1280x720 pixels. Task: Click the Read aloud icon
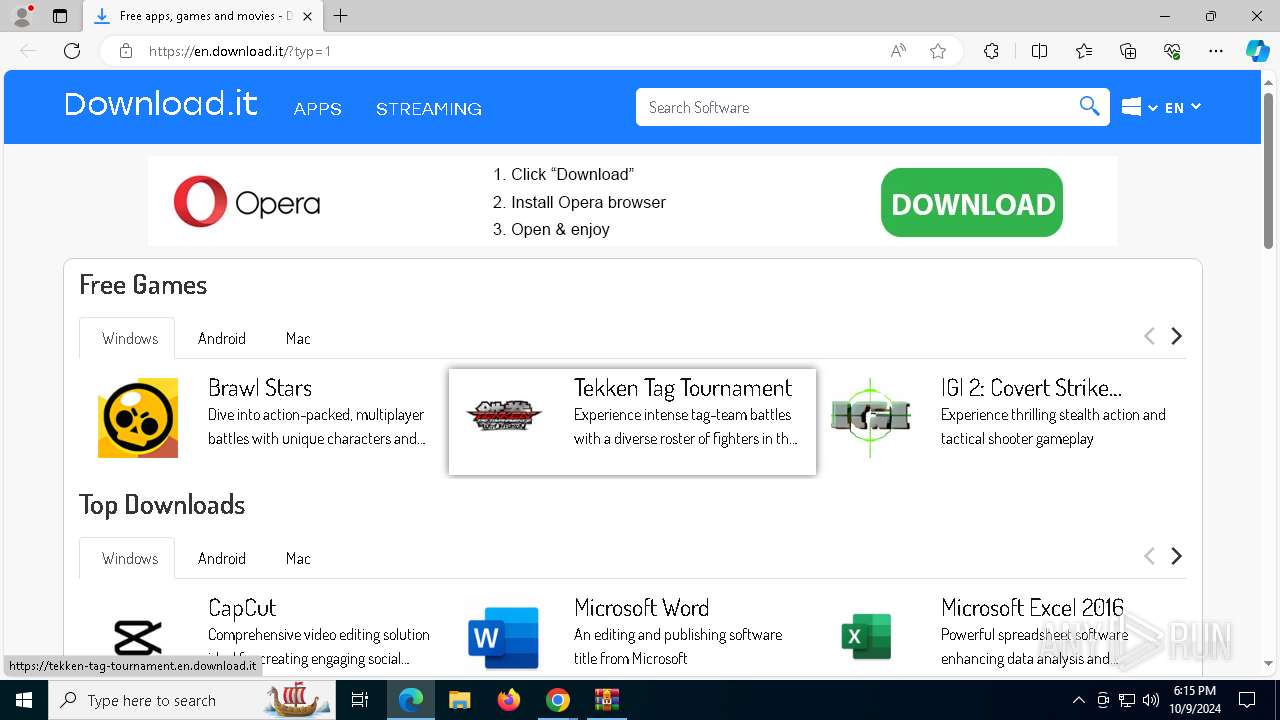point(898,51)
